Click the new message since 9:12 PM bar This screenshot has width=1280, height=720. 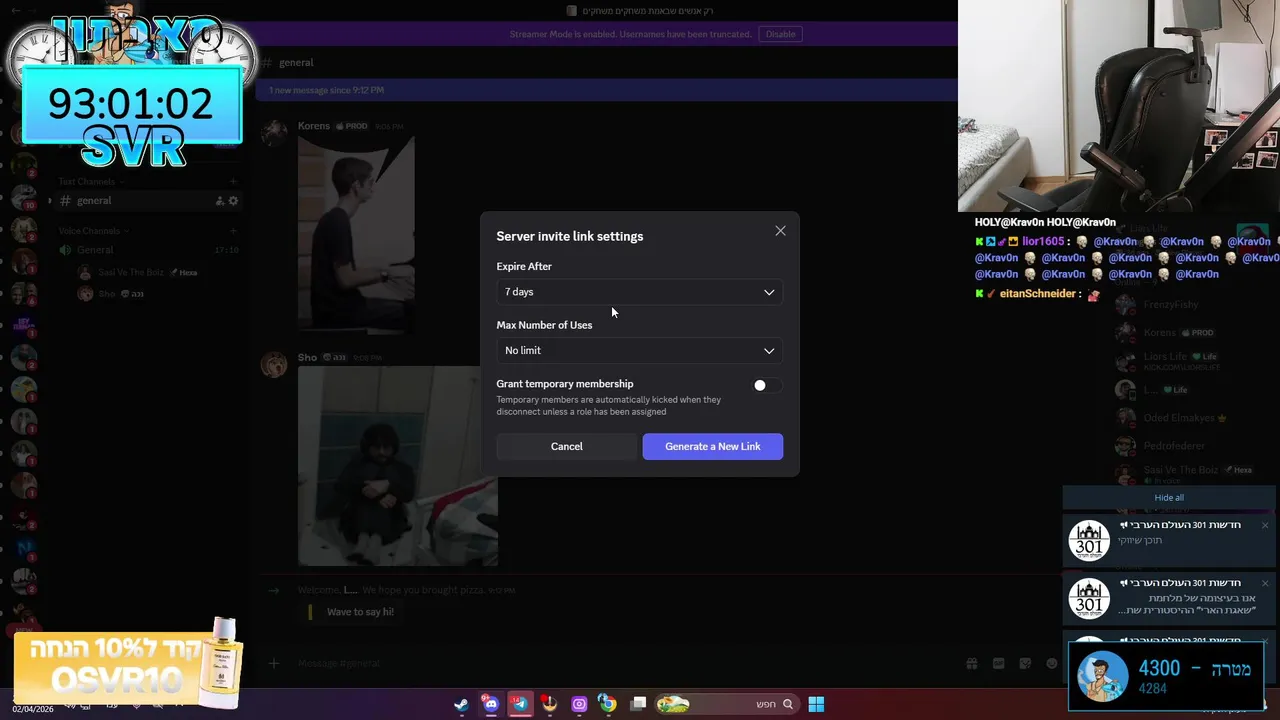coord(607,90)
